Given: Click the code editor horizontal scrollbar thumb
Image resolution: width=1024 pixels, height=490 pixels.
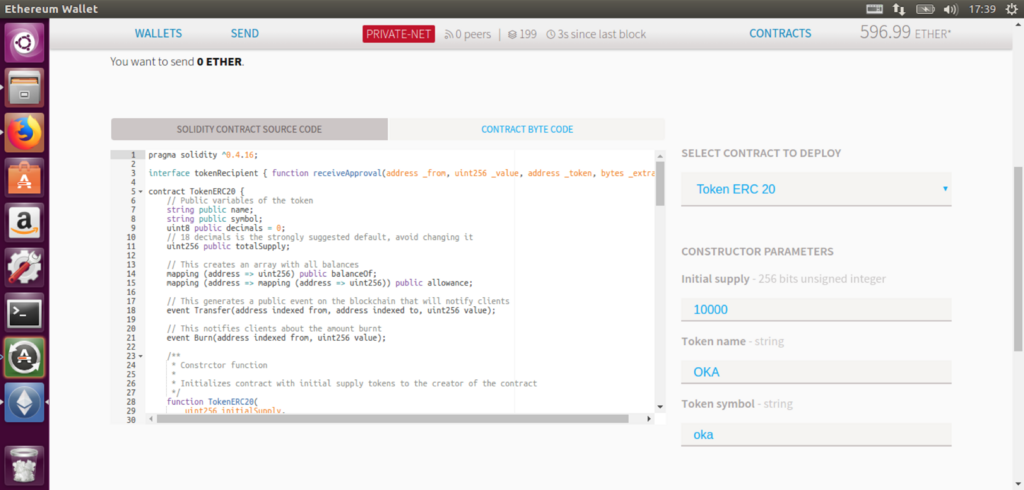Looking at the screenshot, I should [392, 419].
